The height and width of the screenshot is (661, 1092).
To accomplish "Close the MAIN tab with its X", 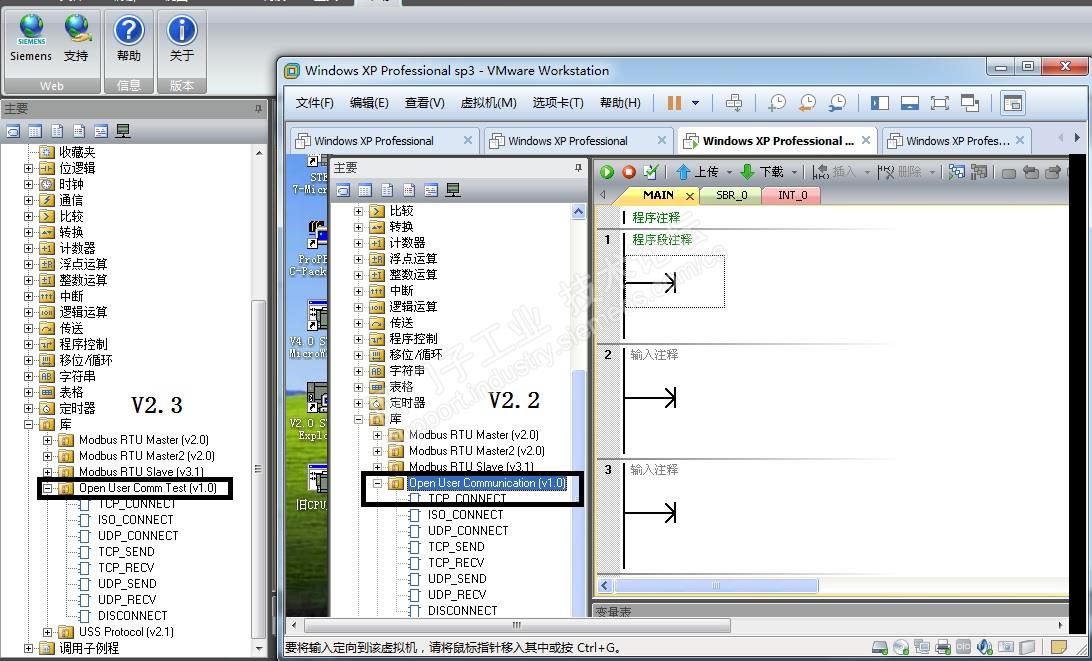I will [x=690, y=196].
